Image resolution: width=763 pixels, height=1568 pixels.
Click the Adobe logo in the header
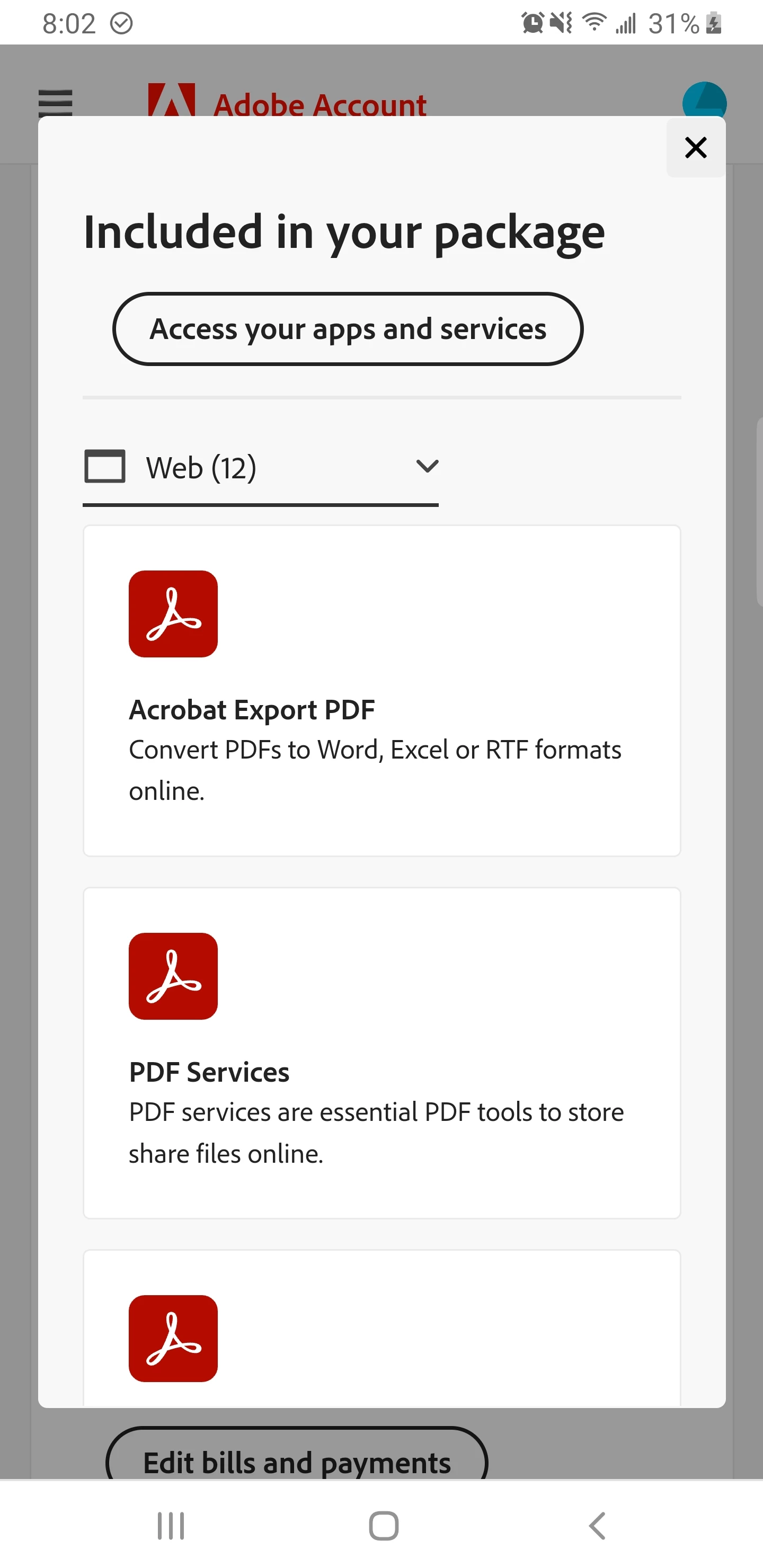pos(172,99)
